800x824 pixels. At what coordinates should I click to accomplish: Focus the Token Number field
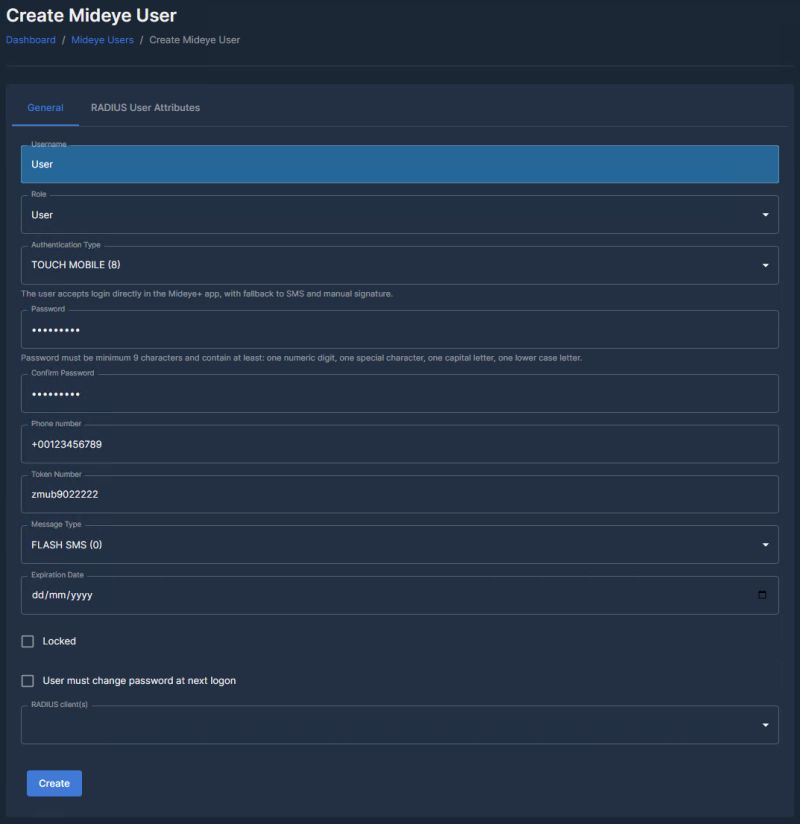click(400, 493)
